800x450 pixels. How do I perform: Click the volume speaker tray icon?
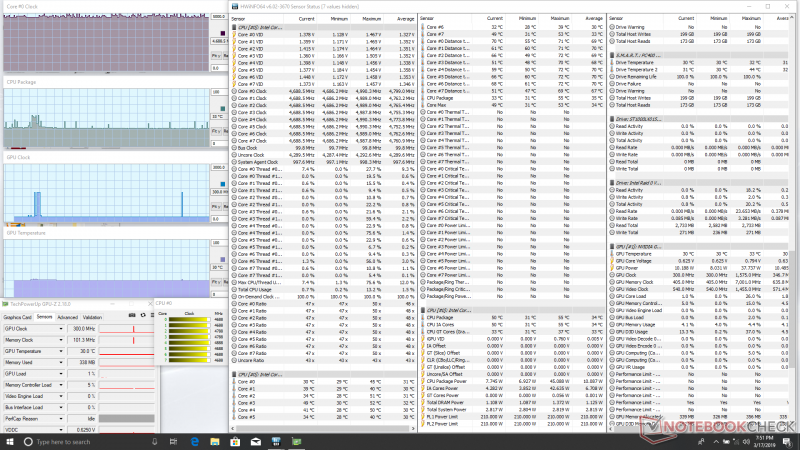tap(746, 442)
